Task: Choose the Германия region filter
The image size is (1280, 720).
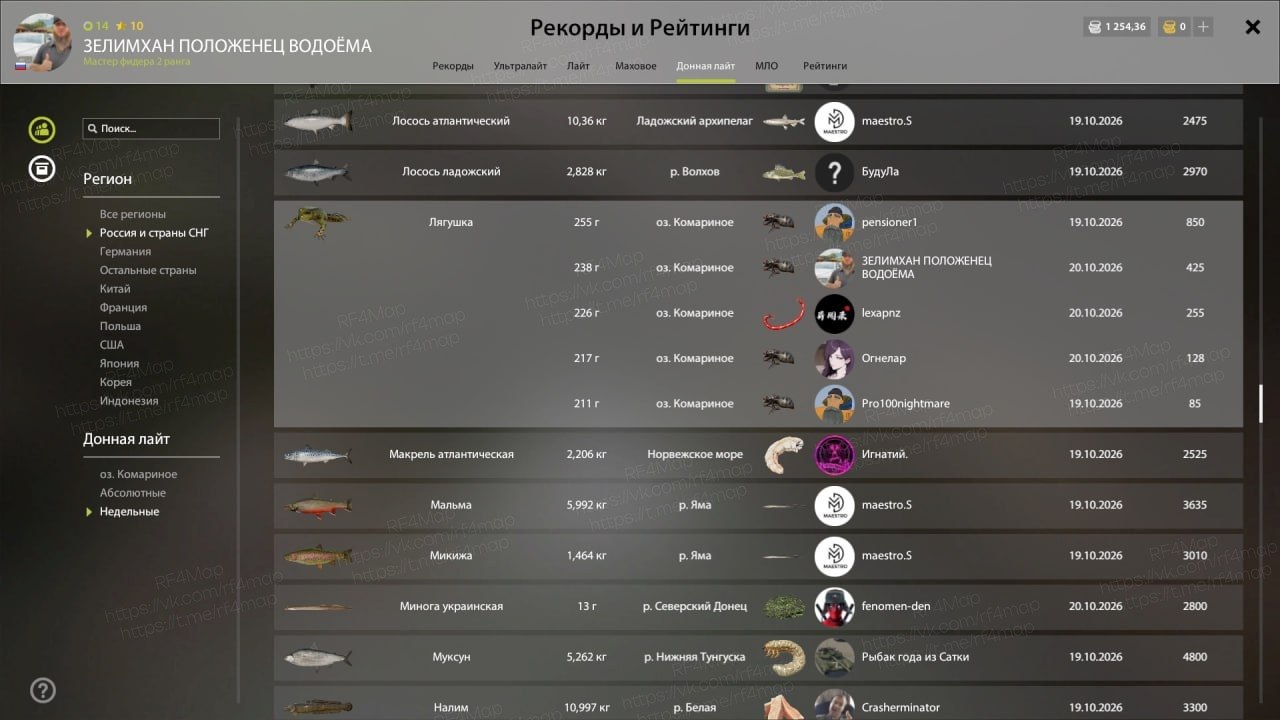Action: pyautogui.click(x=125, y=252)
